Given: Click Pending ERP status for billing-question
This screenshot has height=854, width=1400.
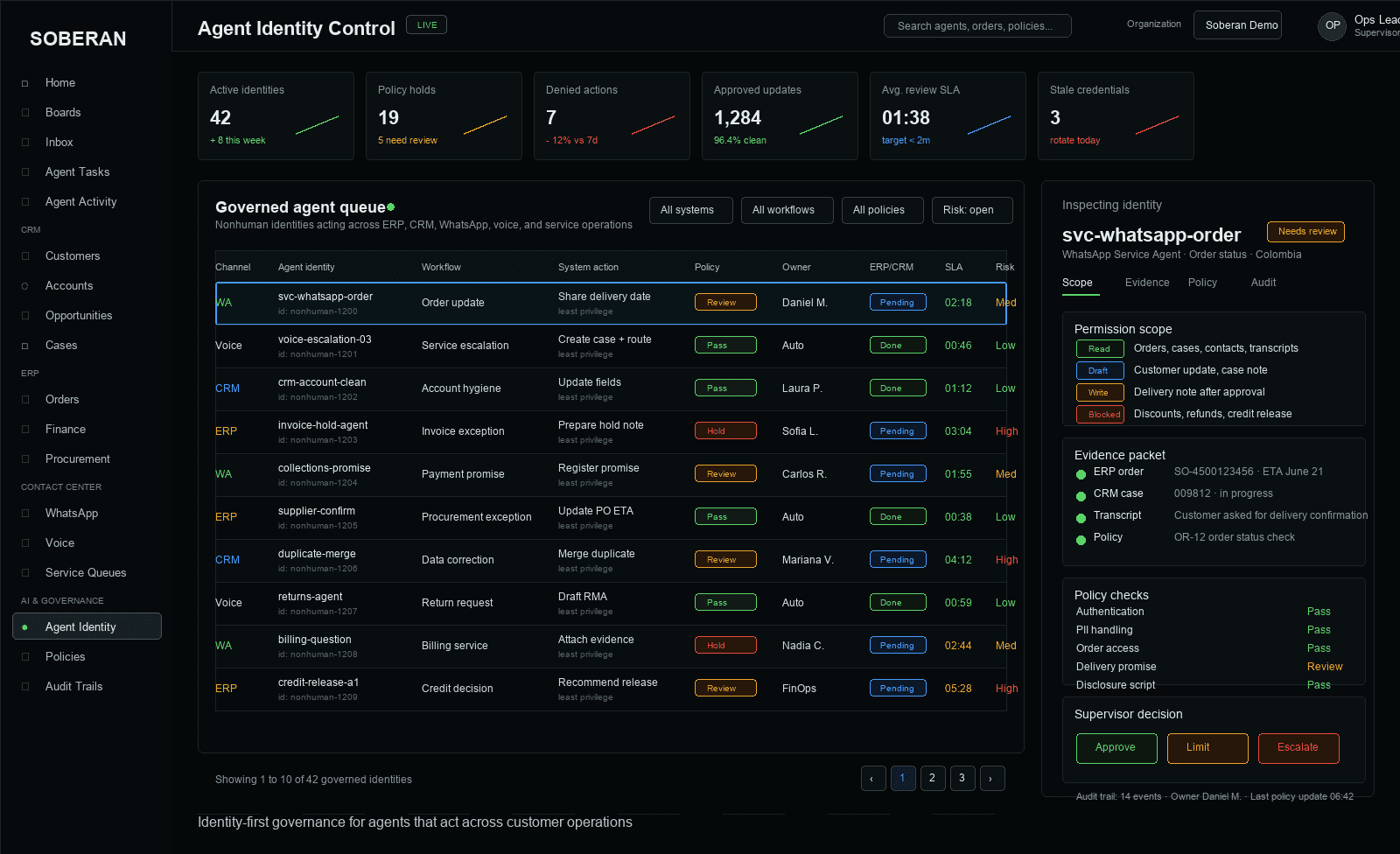Looking at the screenshot, I should [898, 646].
